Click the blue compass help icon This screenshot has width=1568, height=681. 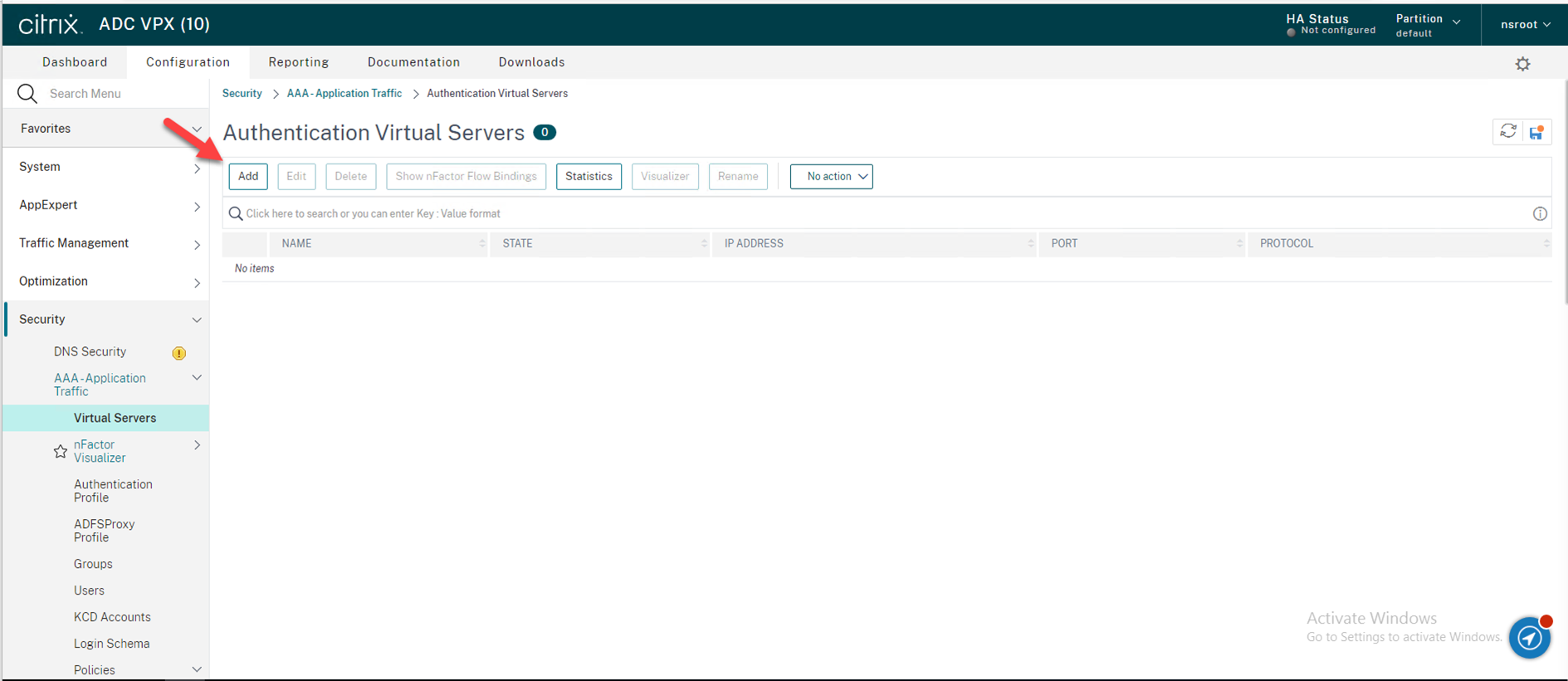point(1529,638)
